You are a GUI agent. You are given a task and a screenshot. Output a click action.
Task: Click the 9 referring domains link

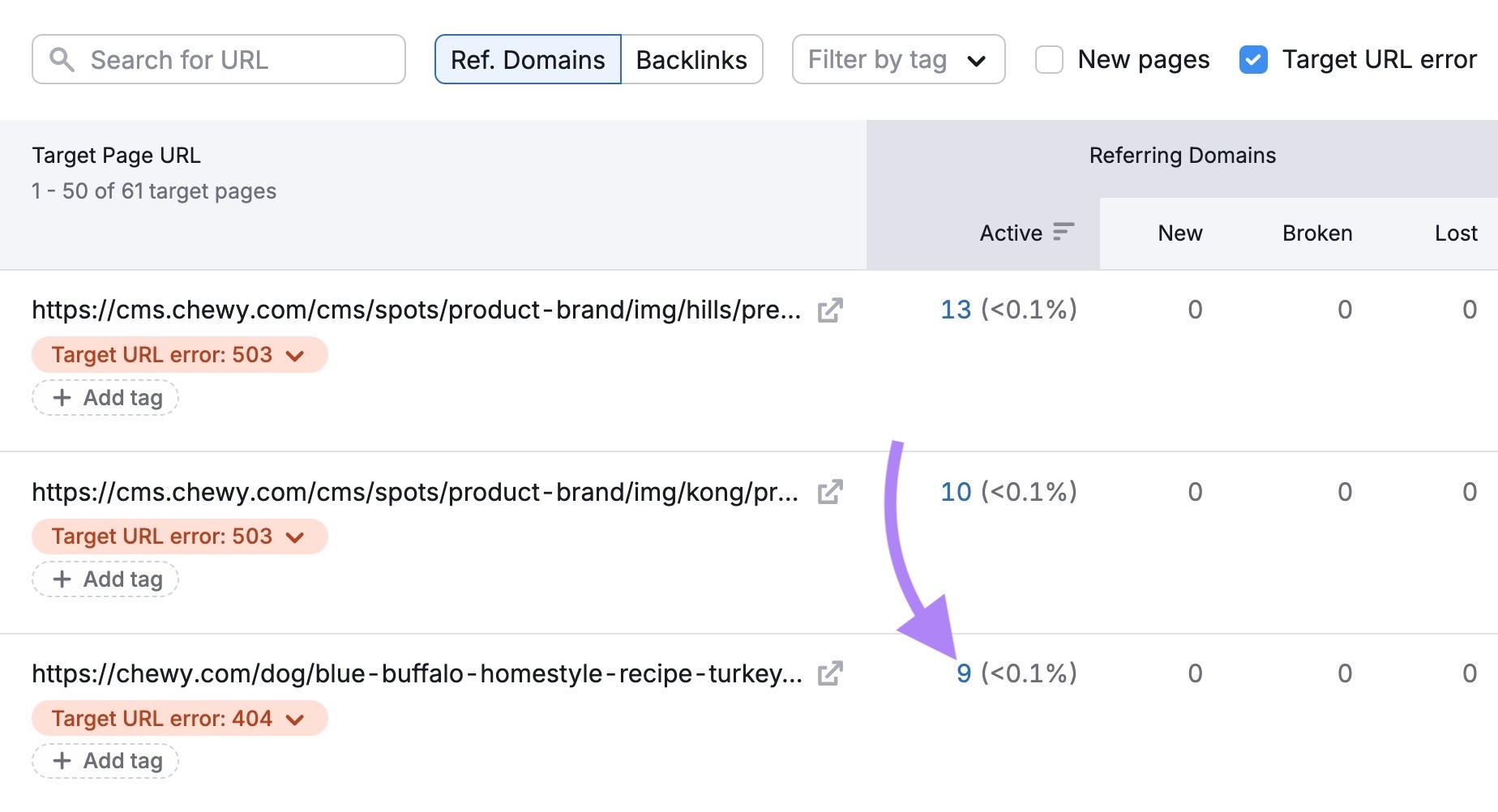coord(964,673)
